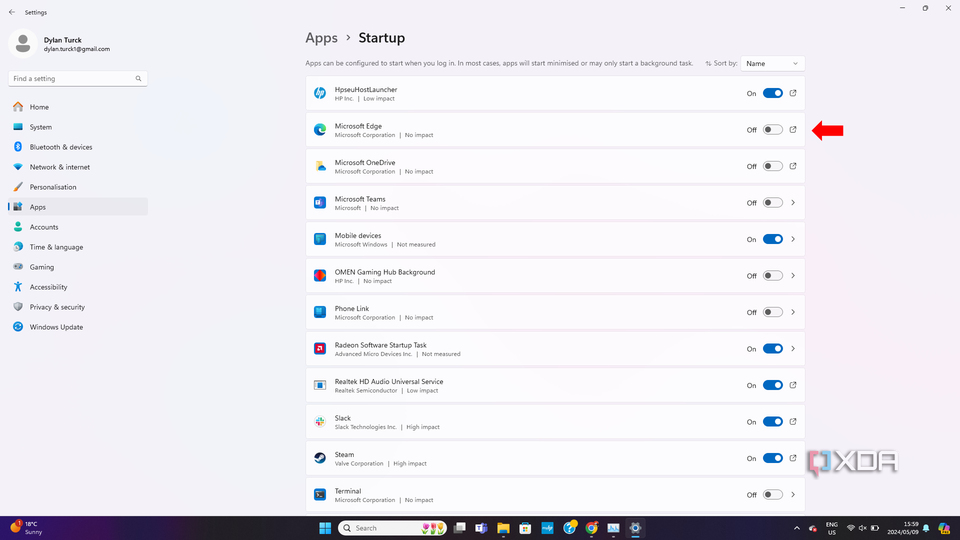Screen dimensions: 960x540
Task: Open File Explorer from the taskbar
Action: tap(503, 528)
